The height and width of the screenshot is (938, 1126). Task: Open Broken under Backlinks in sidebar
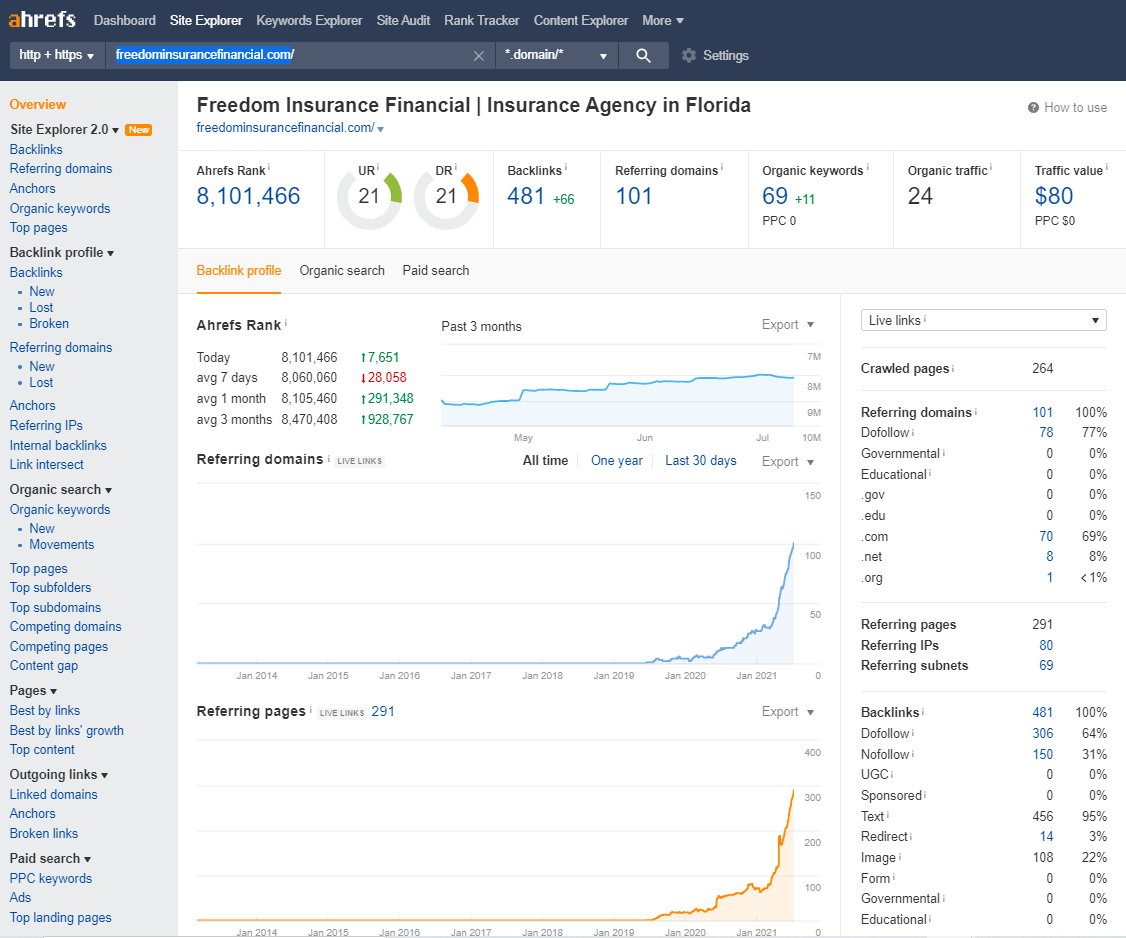tap(49, 324)
